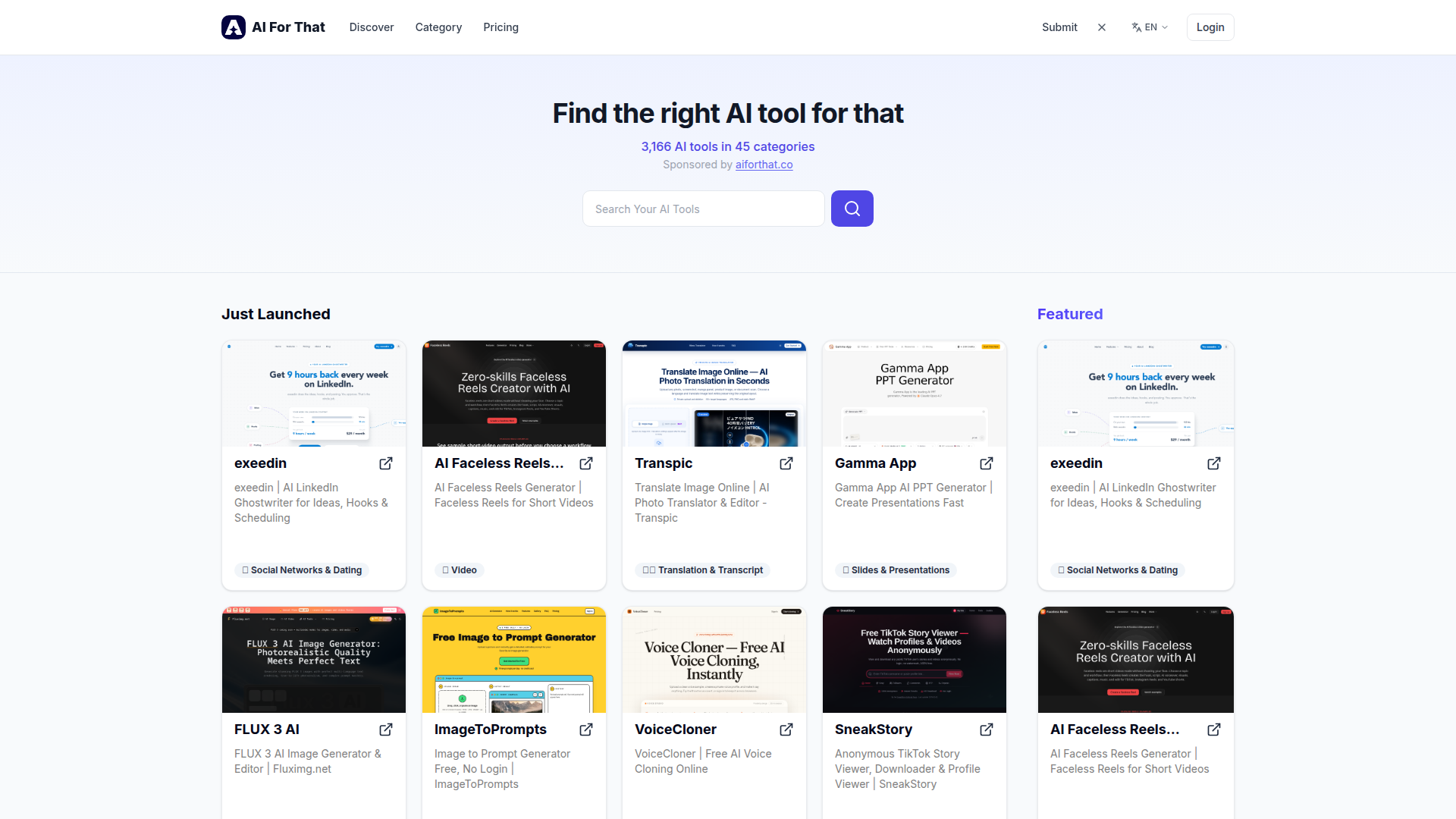This screenshot has width=1456, height=819.
Task: Open external link icon beside ImageToPrompts title
Action: [586, 730]
